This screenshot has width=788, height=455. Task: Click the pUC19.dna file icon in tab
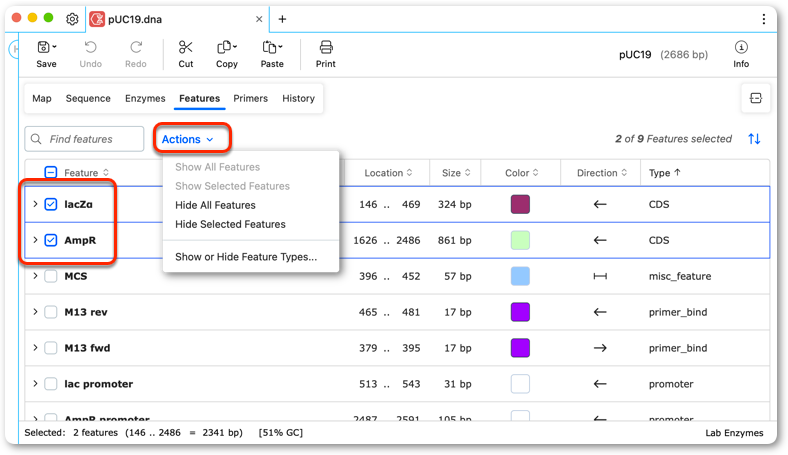click(97, 19)
